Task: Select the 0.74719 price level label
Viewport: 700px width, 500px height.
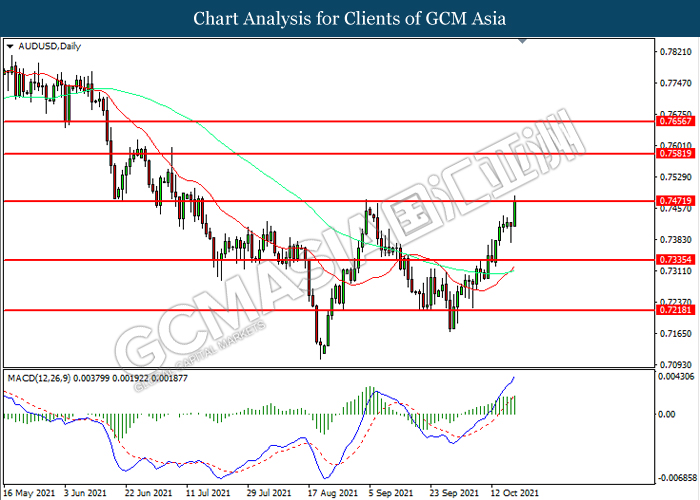Action: 675,201
